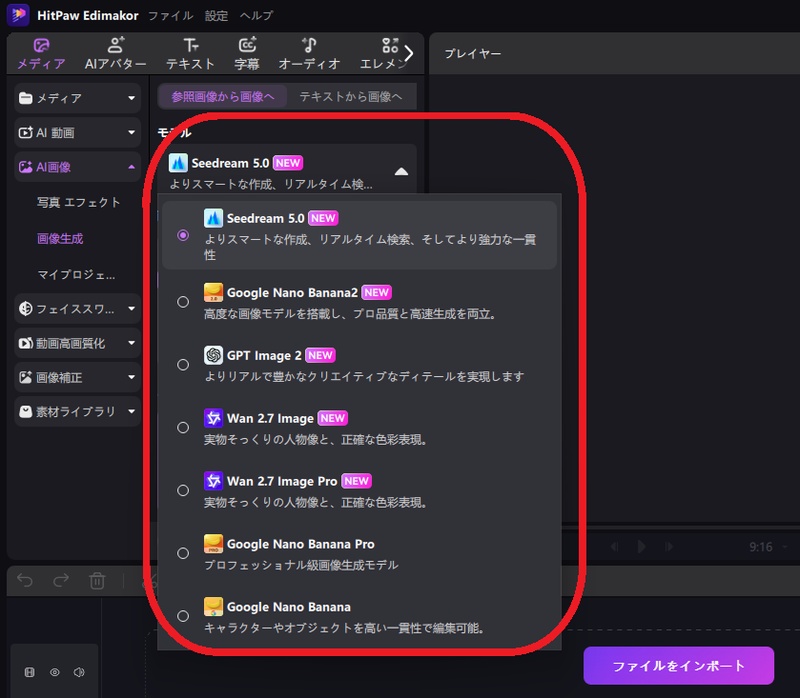Screen dimensions: 800x698
Task: Select Seedream 5.0 radio button
Action: [x=183, y=235]
